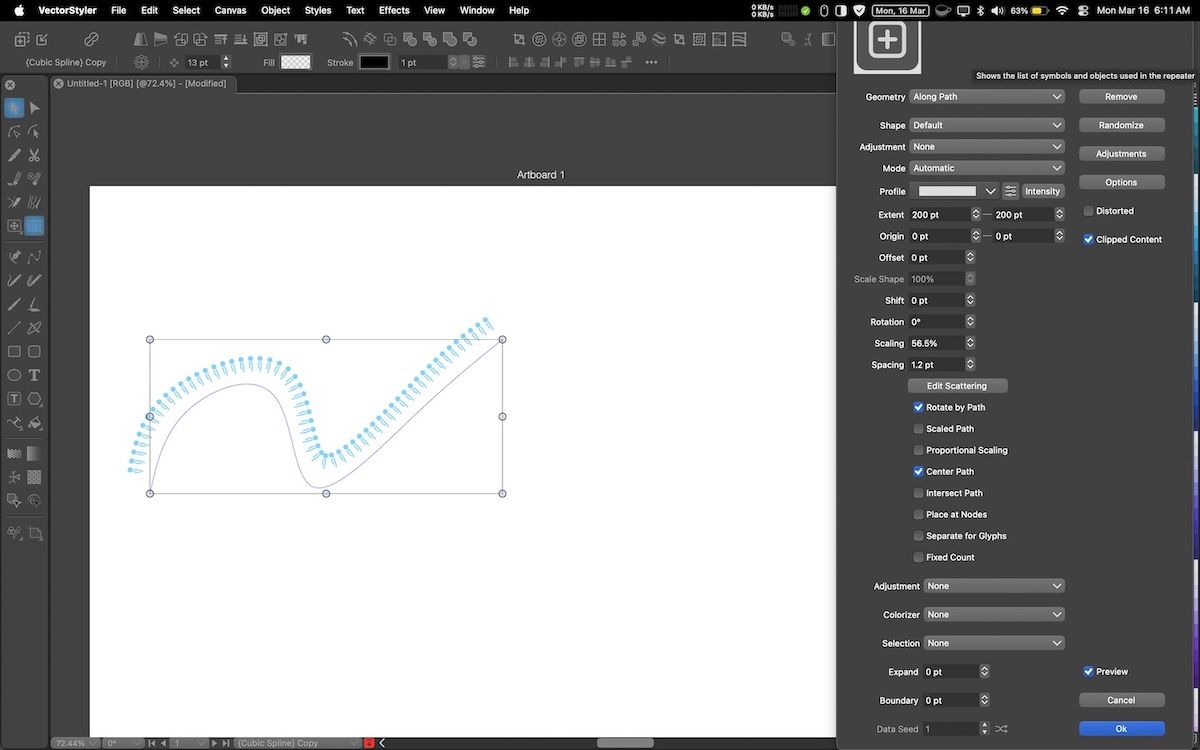The height and width of the screenshot is (750, 1200).
Task: Select the Rectangle shape tool
Action: point(14,352)
